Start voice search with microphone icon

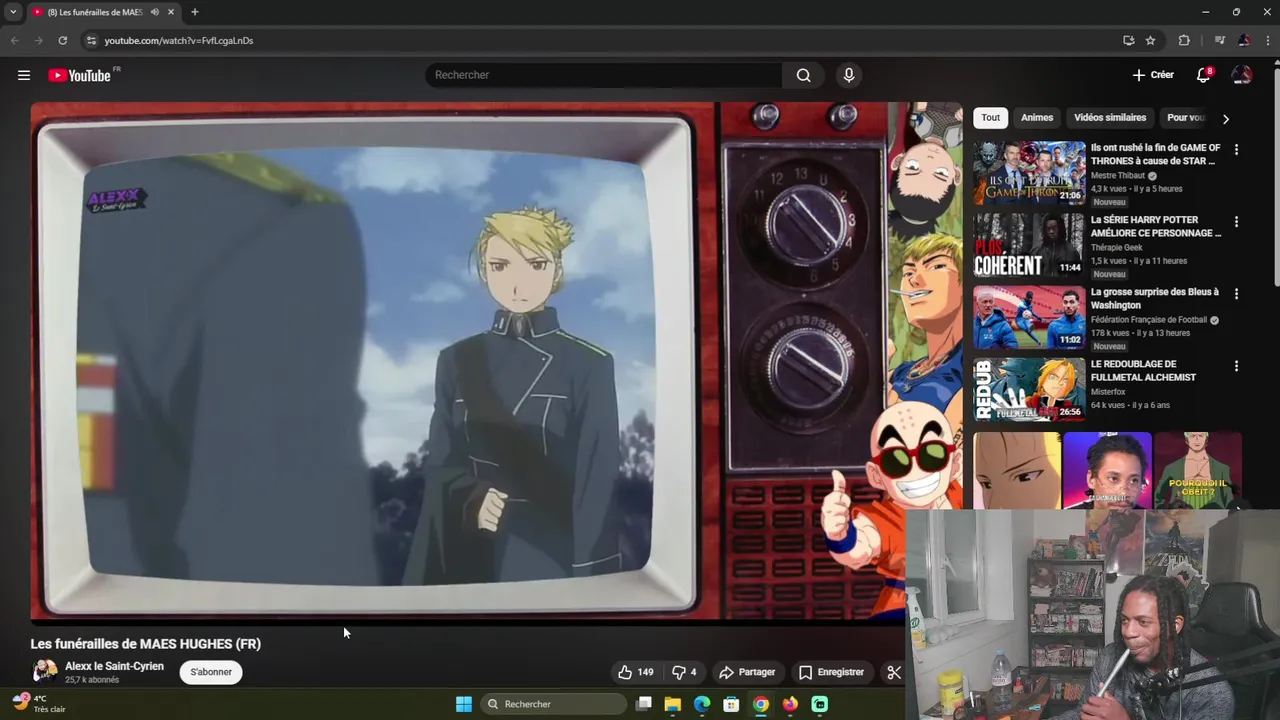(x=848, y=75)
